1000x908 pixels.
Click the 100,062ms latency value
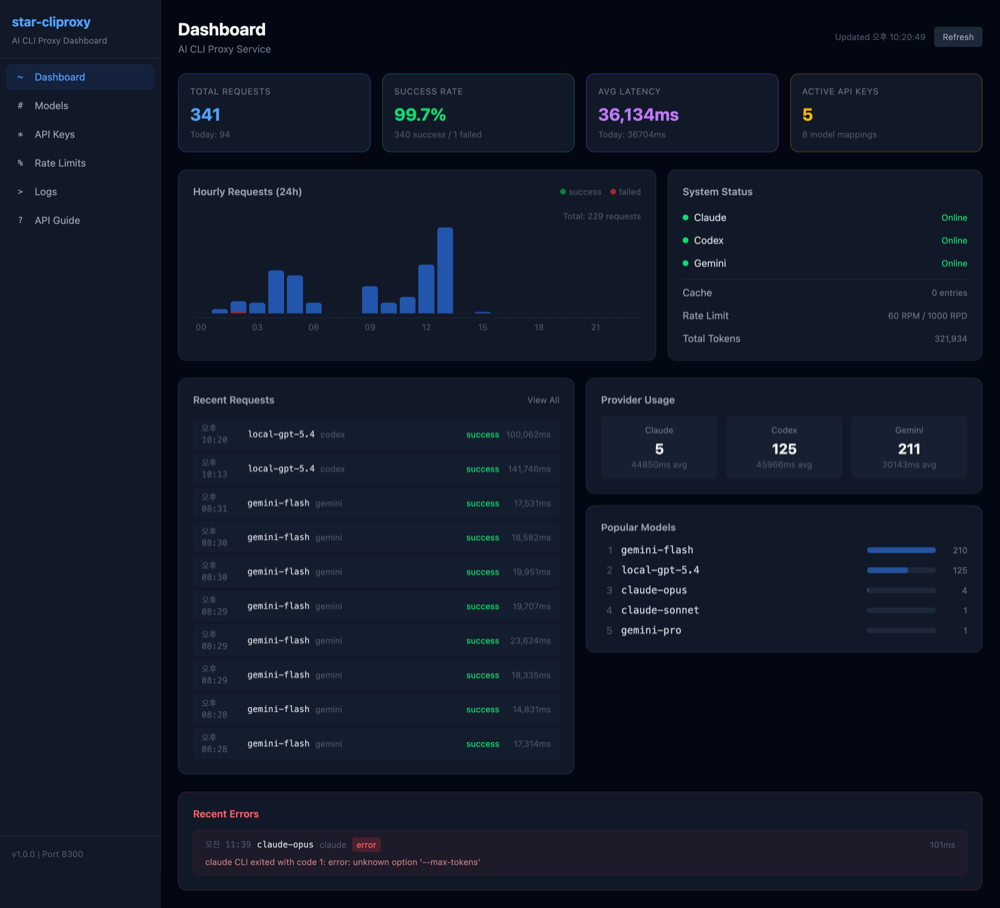[x=528, y=435]
